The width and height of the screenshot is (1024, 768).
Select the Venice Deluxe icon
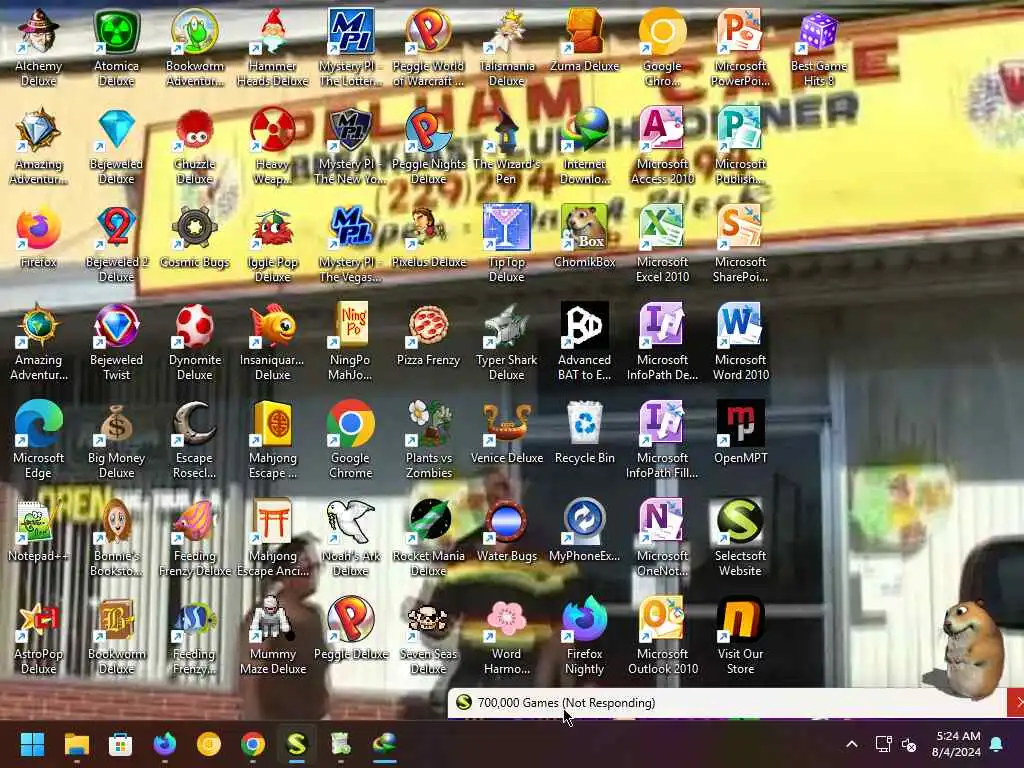point(507,433)
